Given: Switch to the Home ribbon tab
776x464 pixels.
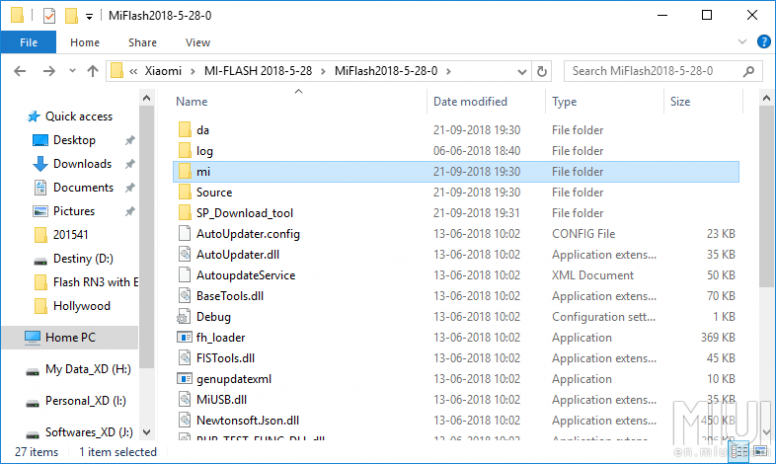Looking at the screenshot, I should [85, 43].
